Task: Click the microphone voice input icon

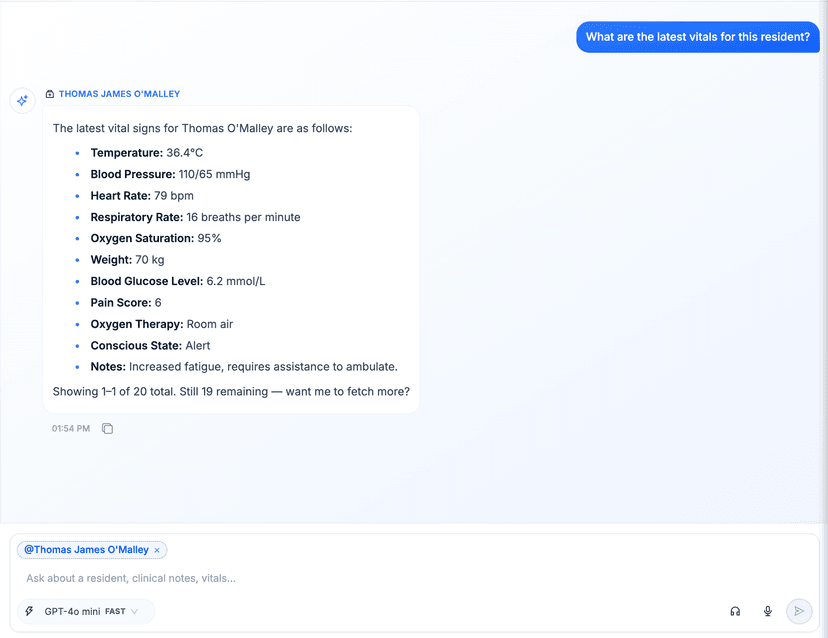Action: (768, 611)
